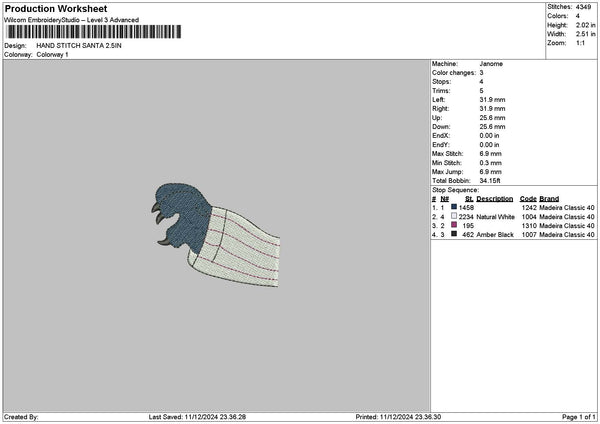600x424 pixels.
Task: Click the Total Bobbin value "34.15ft"
Action: point(490,181)
